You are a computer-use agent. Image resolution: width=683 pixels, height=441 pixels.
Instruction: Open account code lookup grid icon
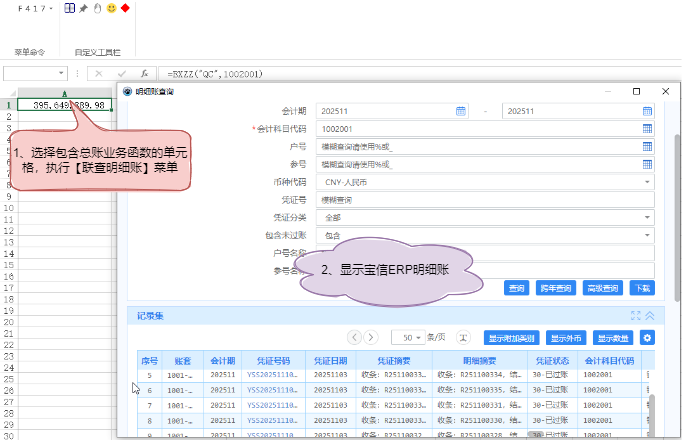647,129
